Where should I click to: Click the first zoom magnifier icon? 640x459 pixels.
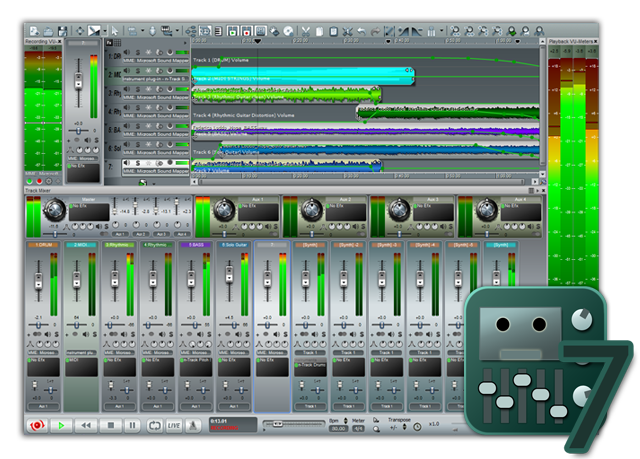tap(455, 31)
